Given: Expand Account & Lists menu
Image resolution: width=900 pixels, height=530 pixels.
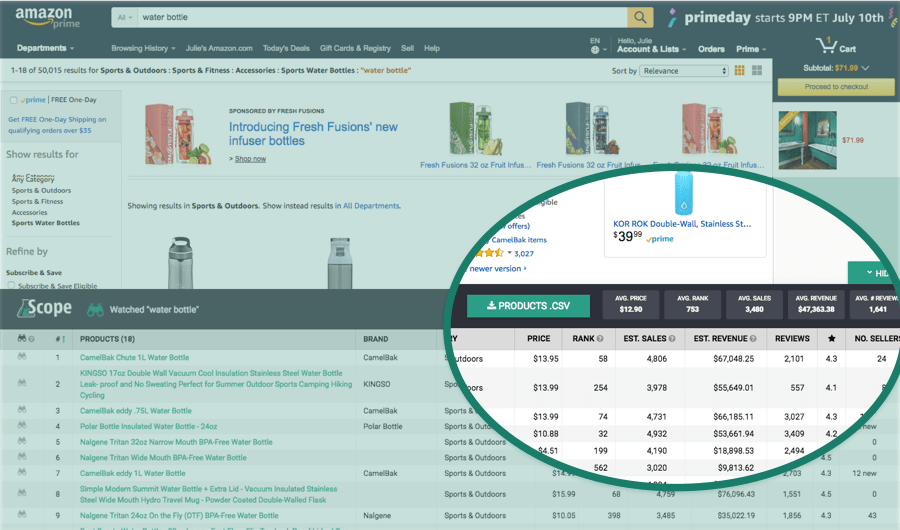Looking at the screenshot, I should (651, 49).
